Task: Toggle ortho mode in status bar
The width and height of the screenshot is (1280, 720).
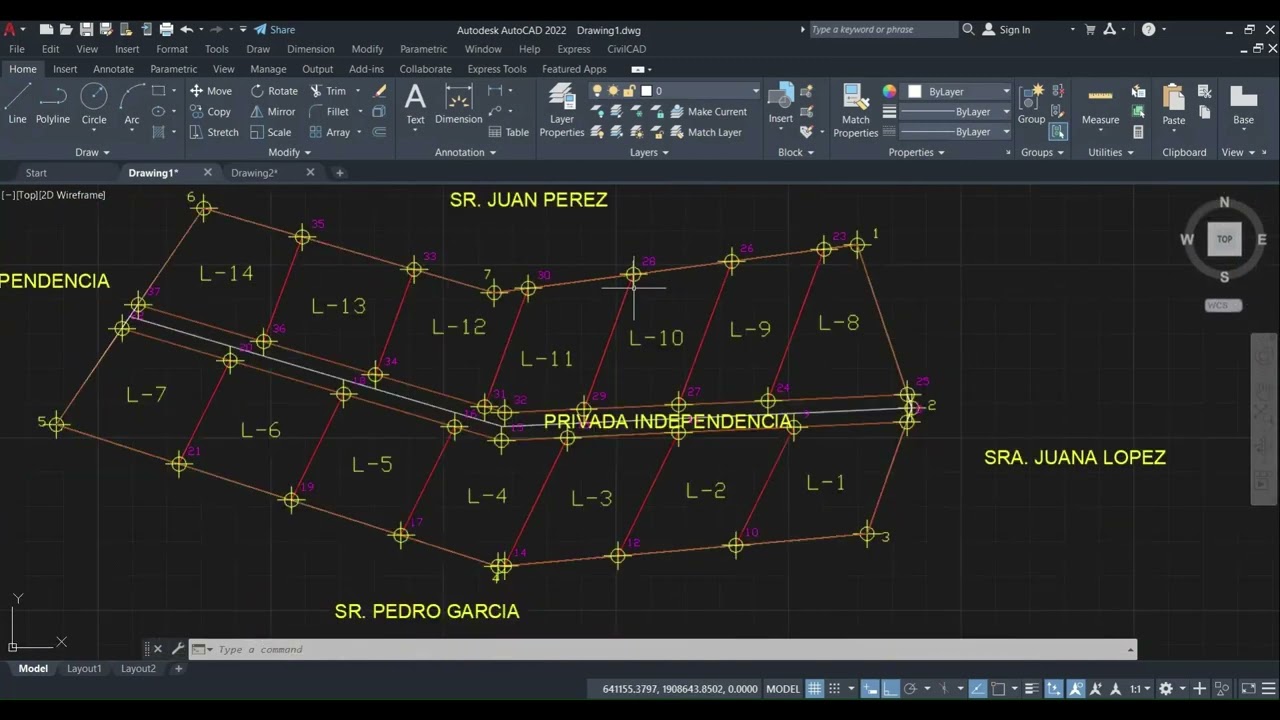Action: (x=890, y=689)
